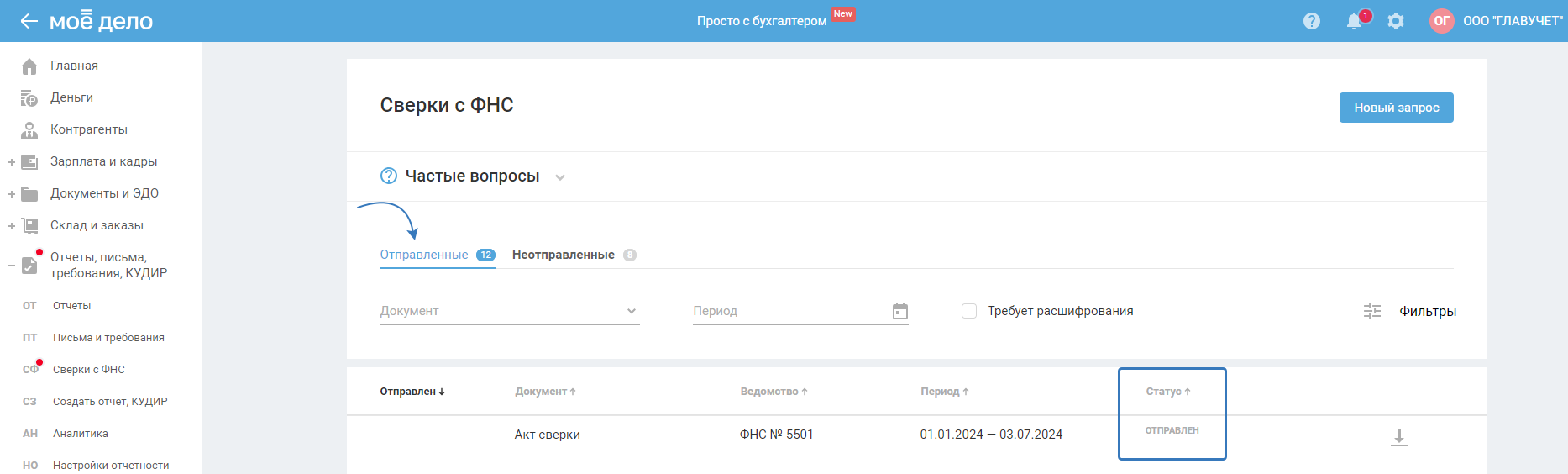Expand the Частые вопросы chevron

[560, 177]
